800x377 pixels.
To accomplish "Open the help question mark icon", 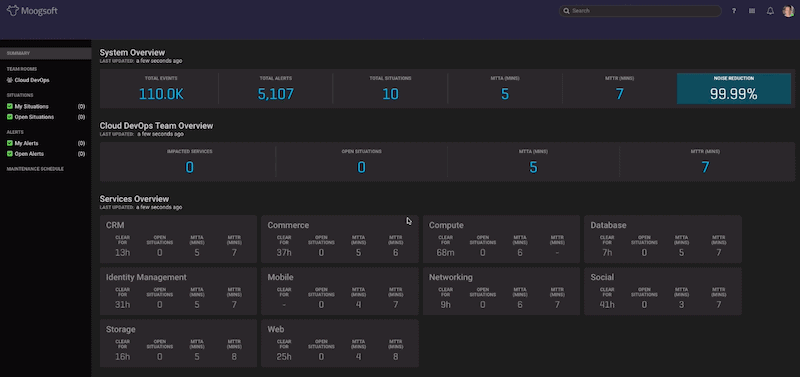I will (734, 11).
